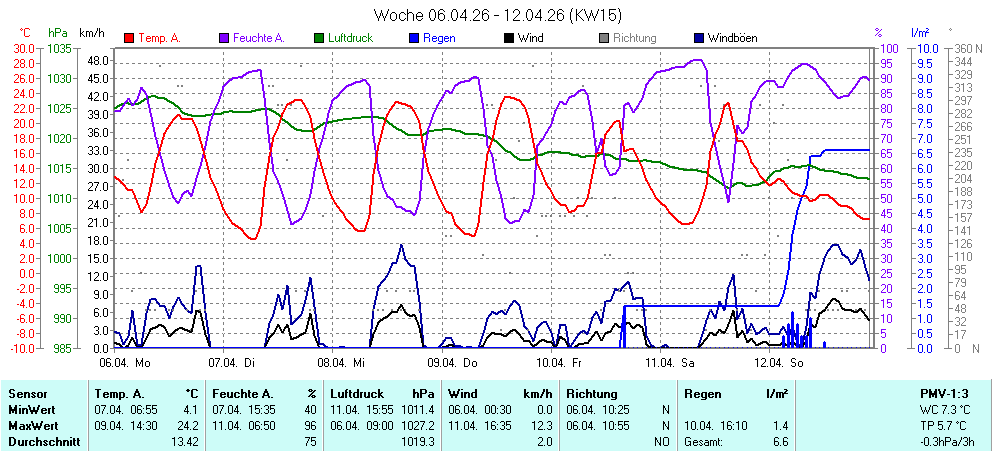This screenshot has width=992, height=451.
Task: Click the blue Regen legend swatch
Action: (x=414, y=39)
